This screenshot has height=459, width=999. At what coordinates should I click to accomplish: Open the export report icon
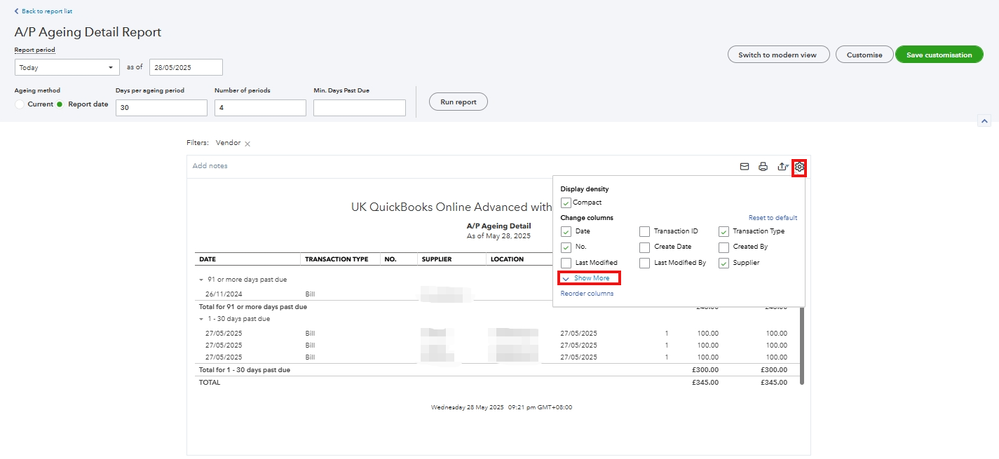pyautogui.click(x=781, y=166)
